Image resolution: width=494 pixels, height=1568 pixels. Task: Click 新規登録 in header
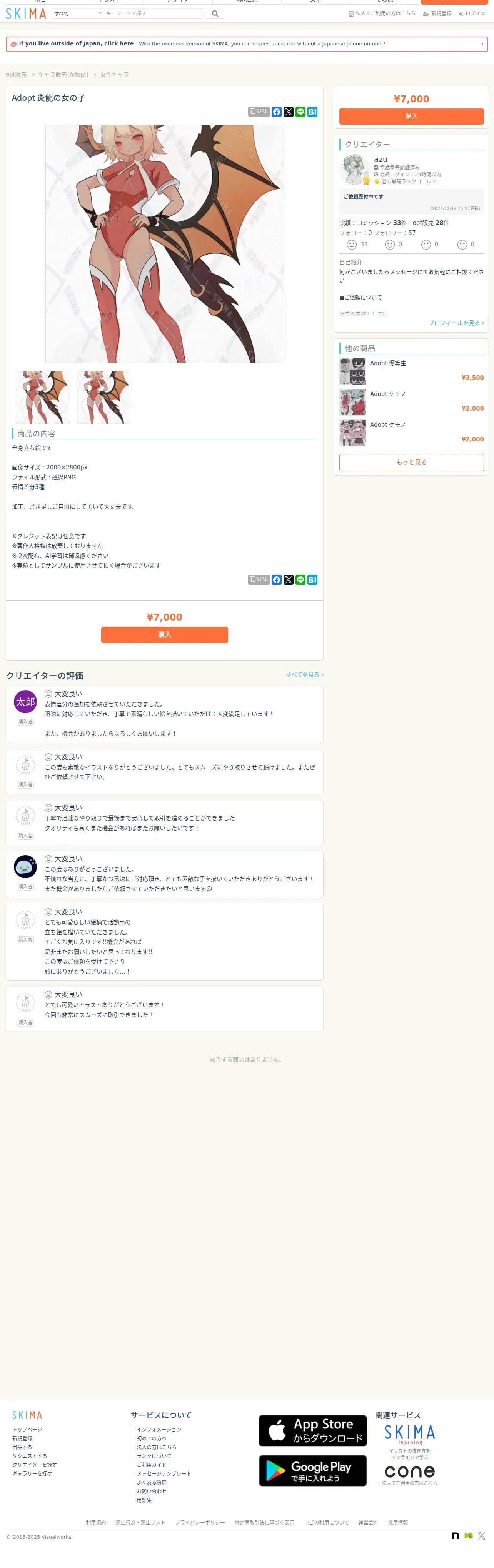(437, 13)
